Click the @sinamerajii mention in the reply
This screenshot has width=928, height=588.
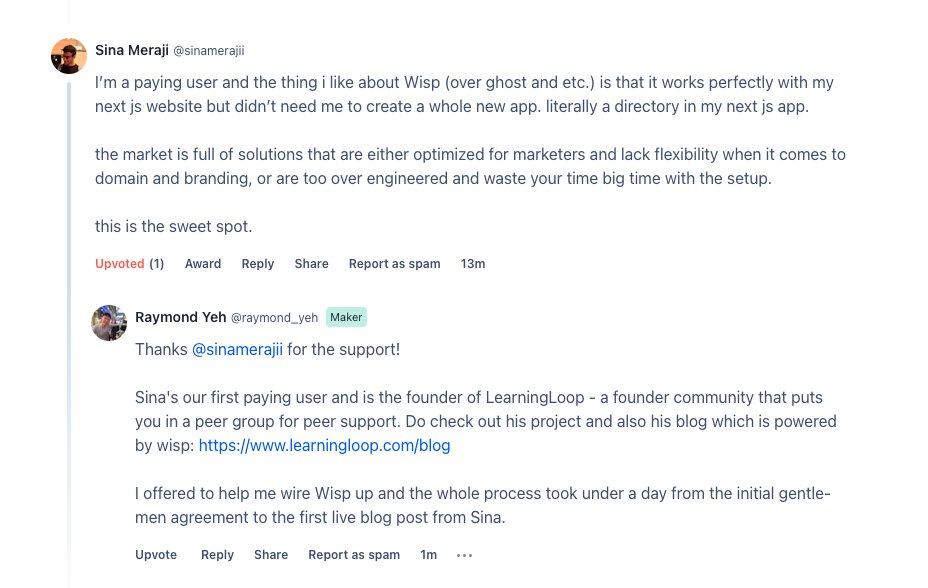click(237, 350)
